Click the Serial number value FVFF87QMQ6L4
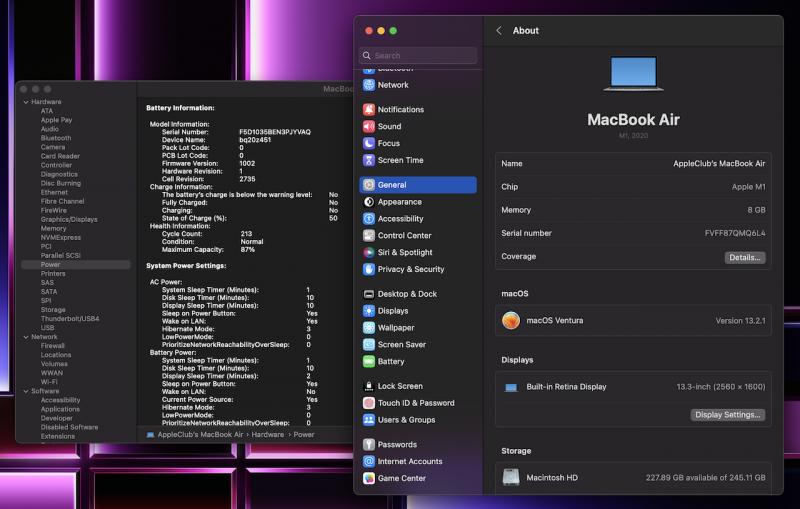 [x=735, y=233]
